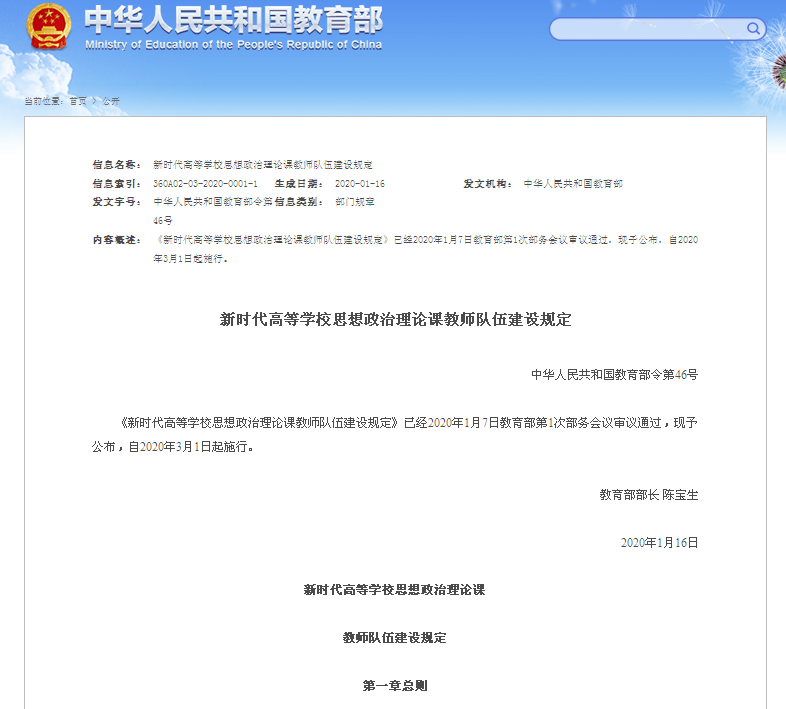Click the bold main article title

(x=395, y=320)
